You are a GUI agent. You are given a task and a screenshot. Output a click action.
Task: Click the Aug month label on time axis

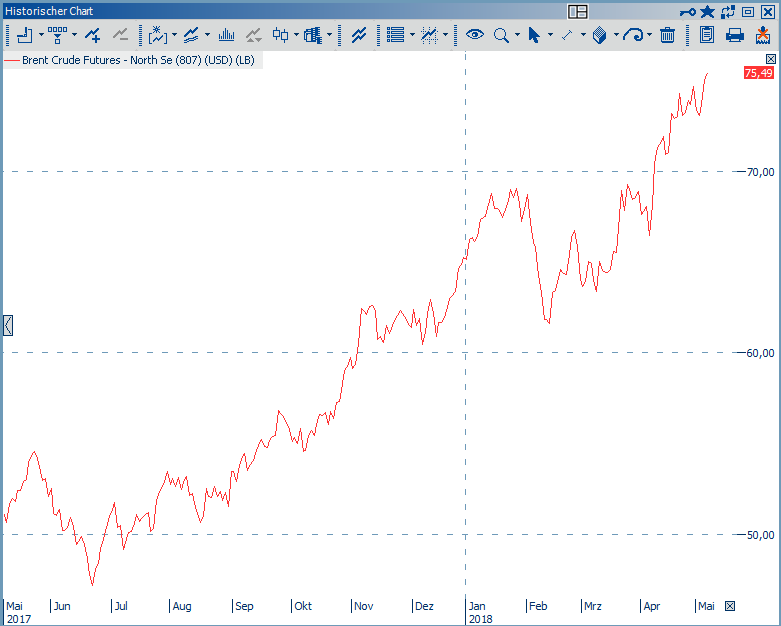(x=182, y=606)
